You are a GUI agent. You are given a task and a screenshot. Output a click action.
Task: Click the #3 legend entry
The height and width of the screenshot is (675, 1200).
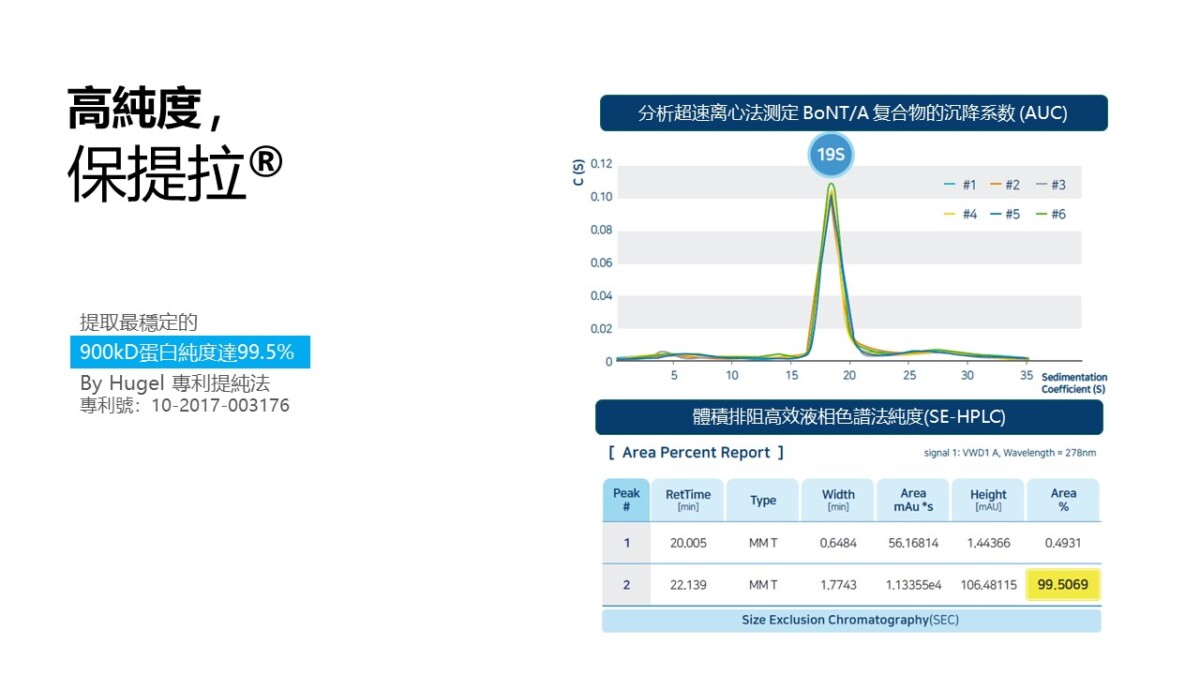(1050, 185)
